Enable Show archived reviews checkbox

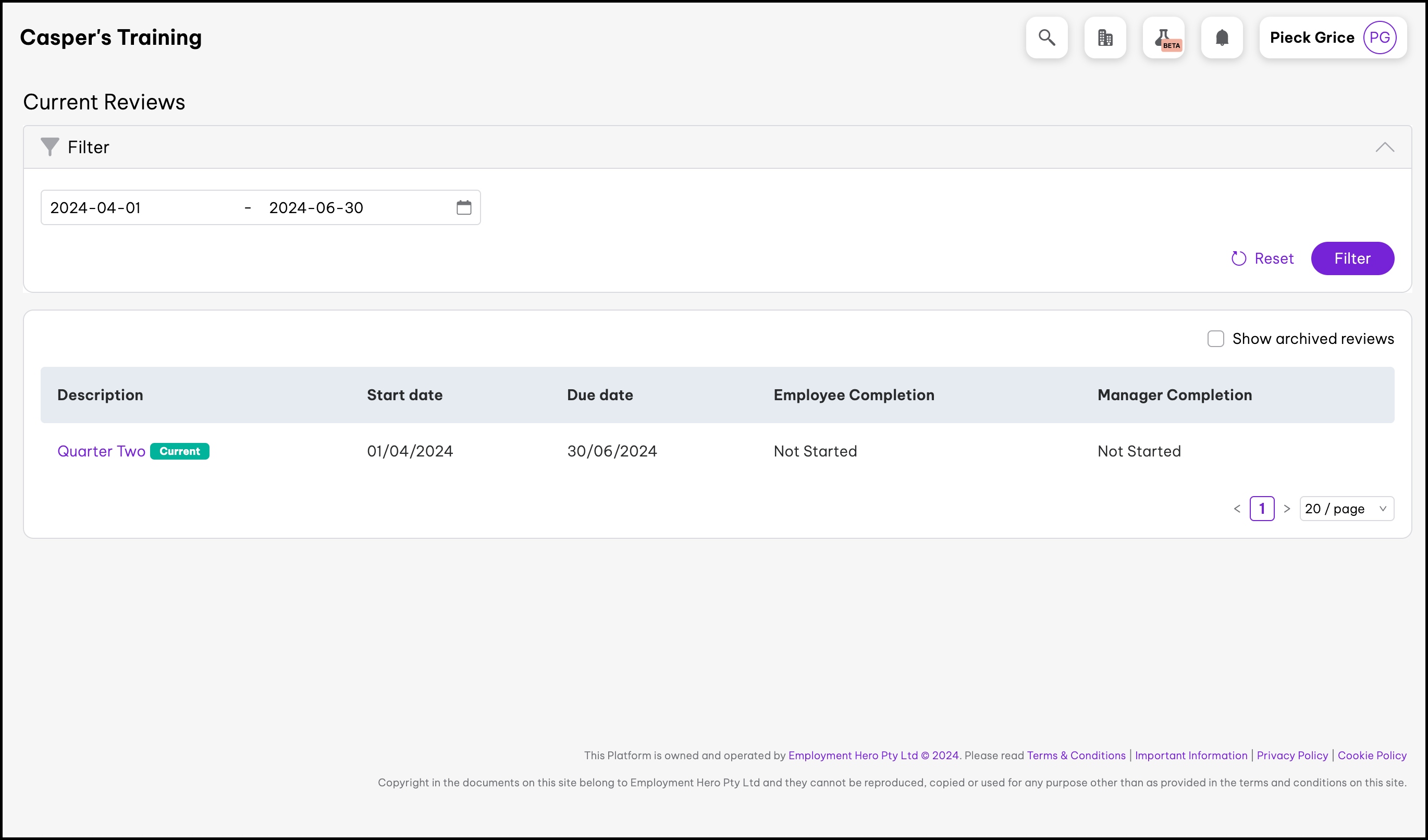pyautogui.click(x=1215, y=339)
